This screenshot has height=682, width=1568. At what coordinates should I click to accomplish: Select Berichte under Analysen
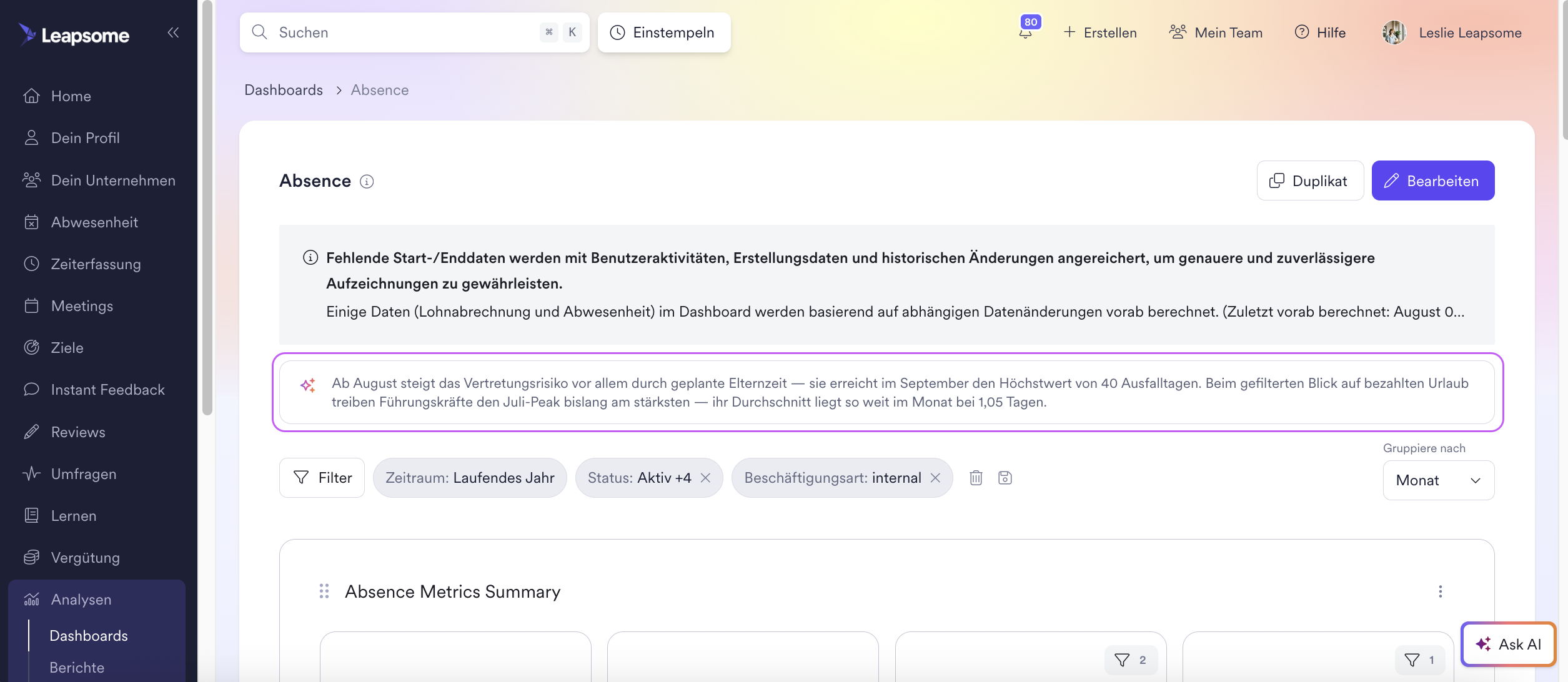pyautogui.click(x=77, y=668)
